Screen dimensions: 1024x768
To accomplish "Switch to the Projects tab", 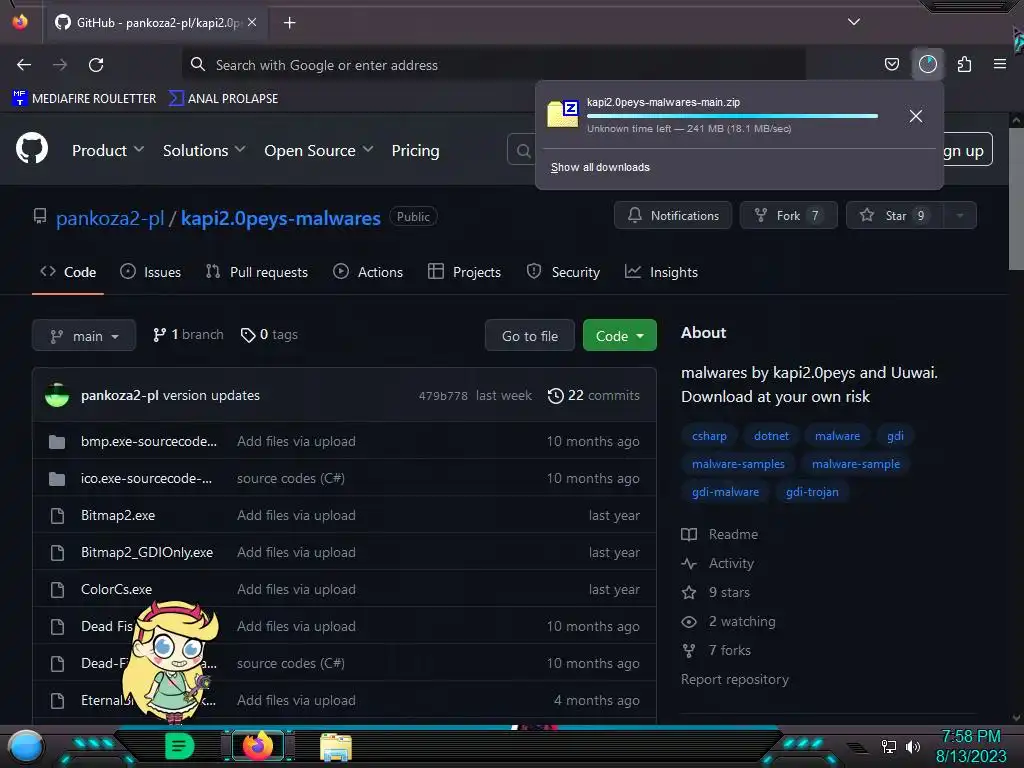I will [464, 272].
